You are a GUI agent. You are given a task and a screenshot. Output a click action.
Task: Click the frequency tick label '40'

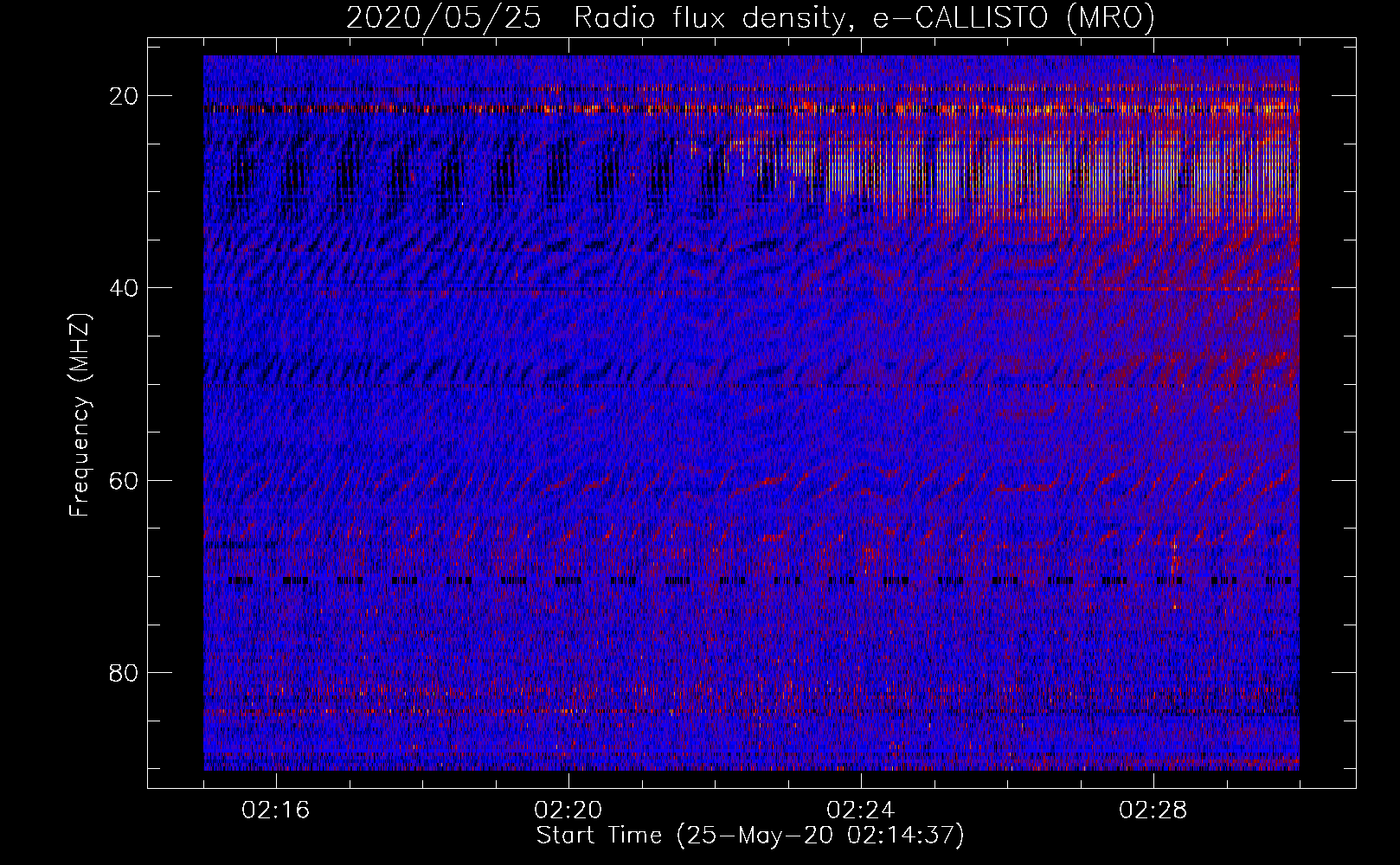(125, 288)
